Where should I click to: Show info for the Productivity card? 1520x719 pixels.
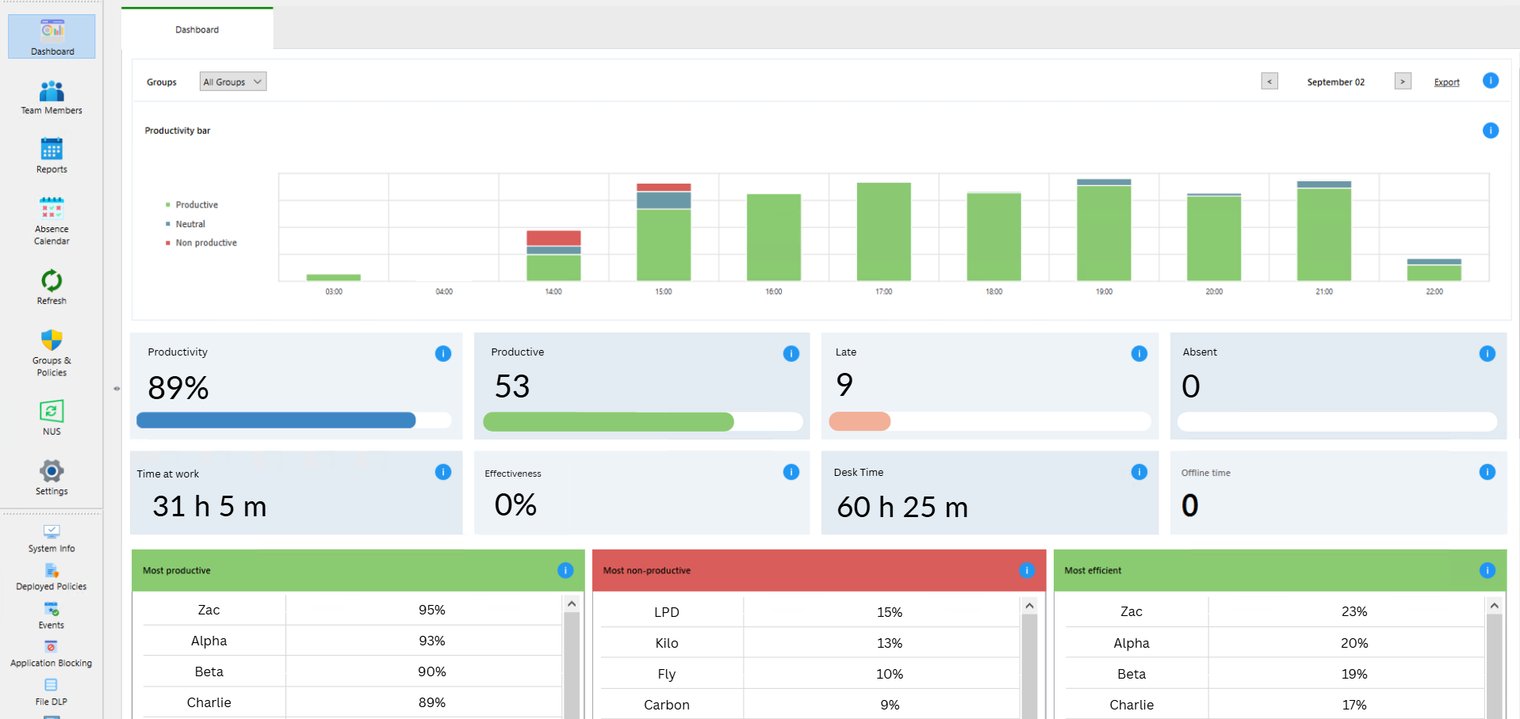click(443, 353)
